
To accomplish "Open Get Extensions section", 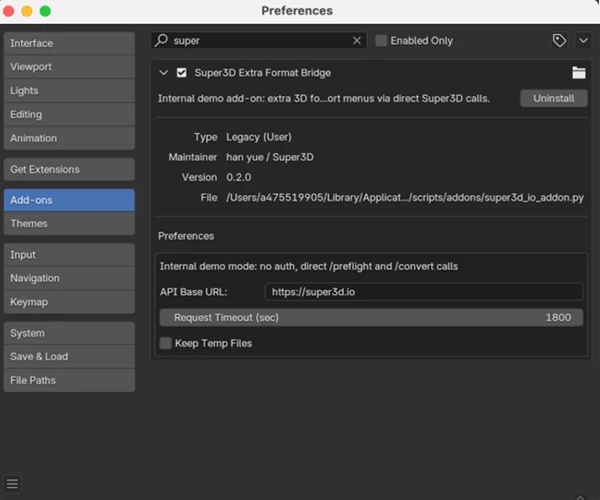I will [69, 169].
